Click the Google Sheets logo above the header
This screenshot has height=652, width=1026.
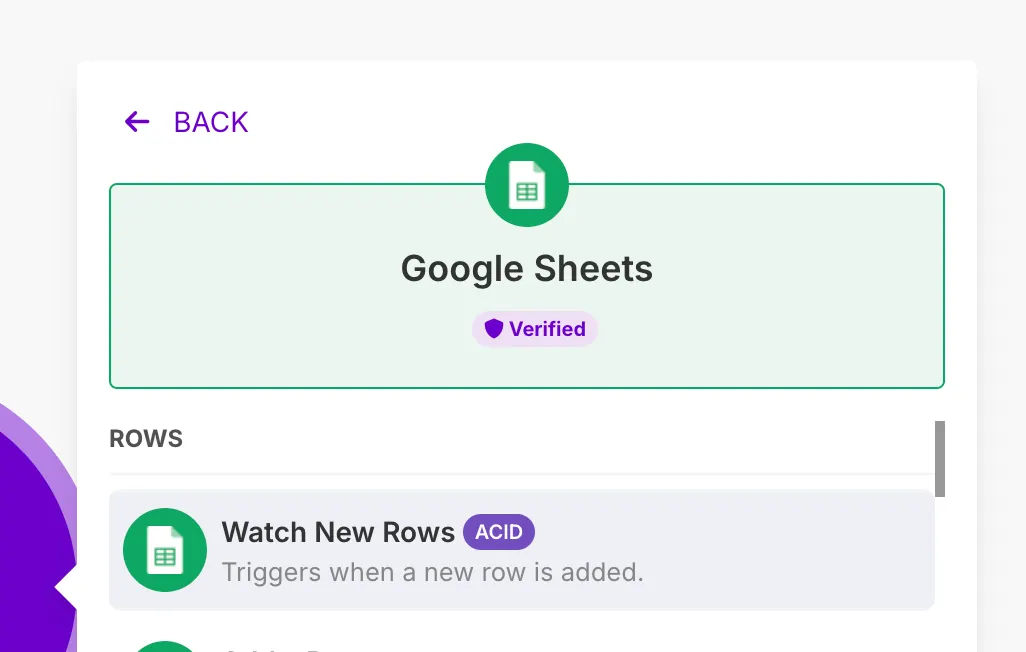(x=527, y=186)
